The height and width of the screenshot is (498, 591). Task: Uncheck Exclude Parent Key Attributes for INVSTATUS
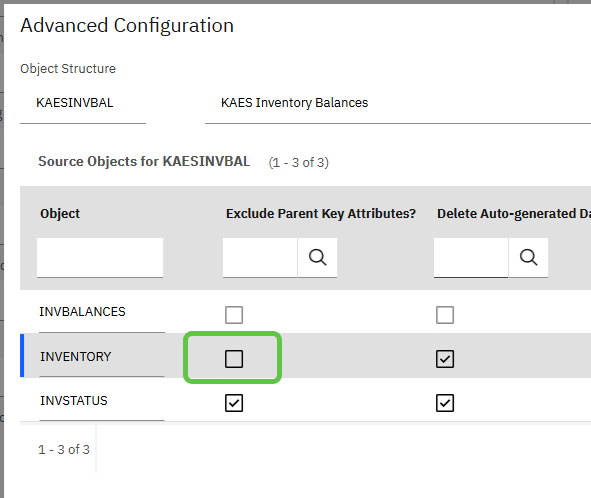click(x=234, y=403)
